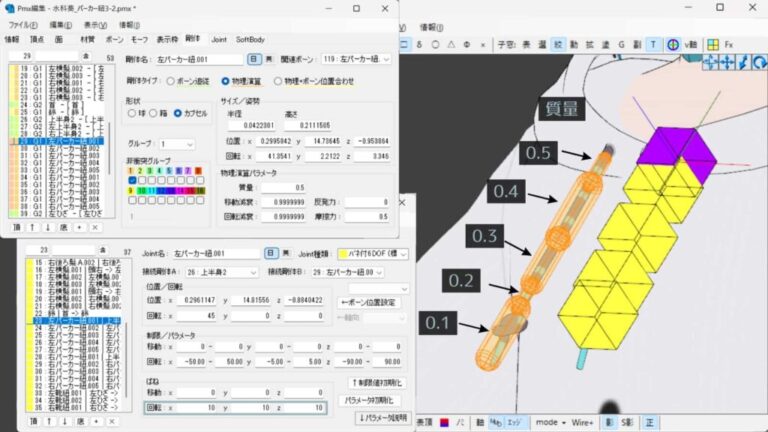Image resolution: width=768 pixels, height=432 pixels.
Task: Click the パラメータ初期化 button
Action: click(x=372, y=398)
